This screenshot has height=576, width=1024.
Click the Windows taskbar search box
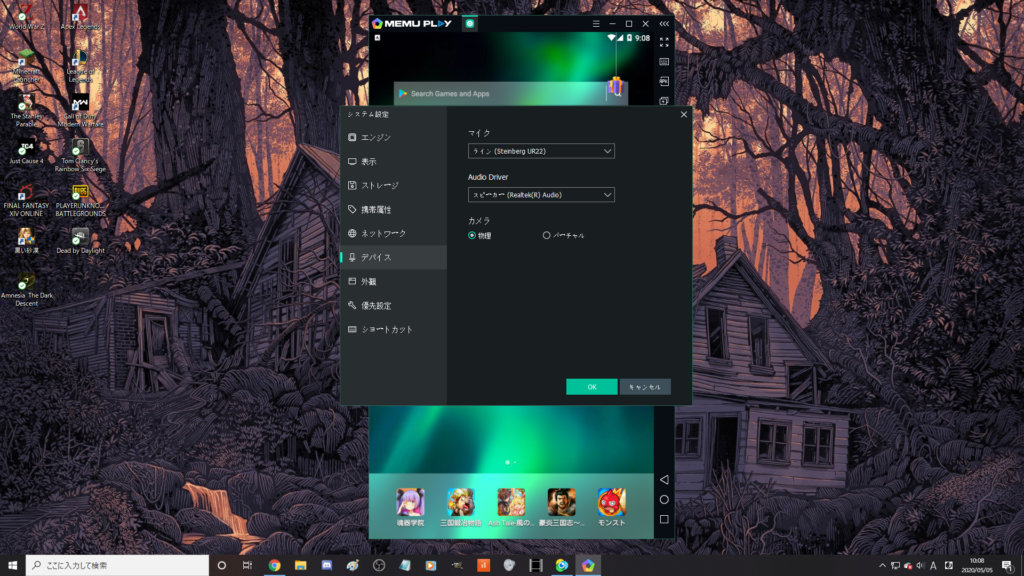click(x=118, y=566)
